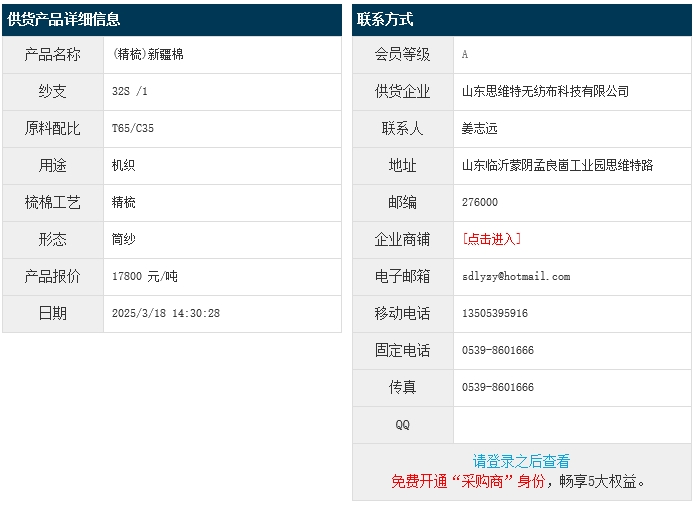
Task: Click the address 山东临沂蒙阴孟良崮工业园思维特路
Action: (557, 165)
